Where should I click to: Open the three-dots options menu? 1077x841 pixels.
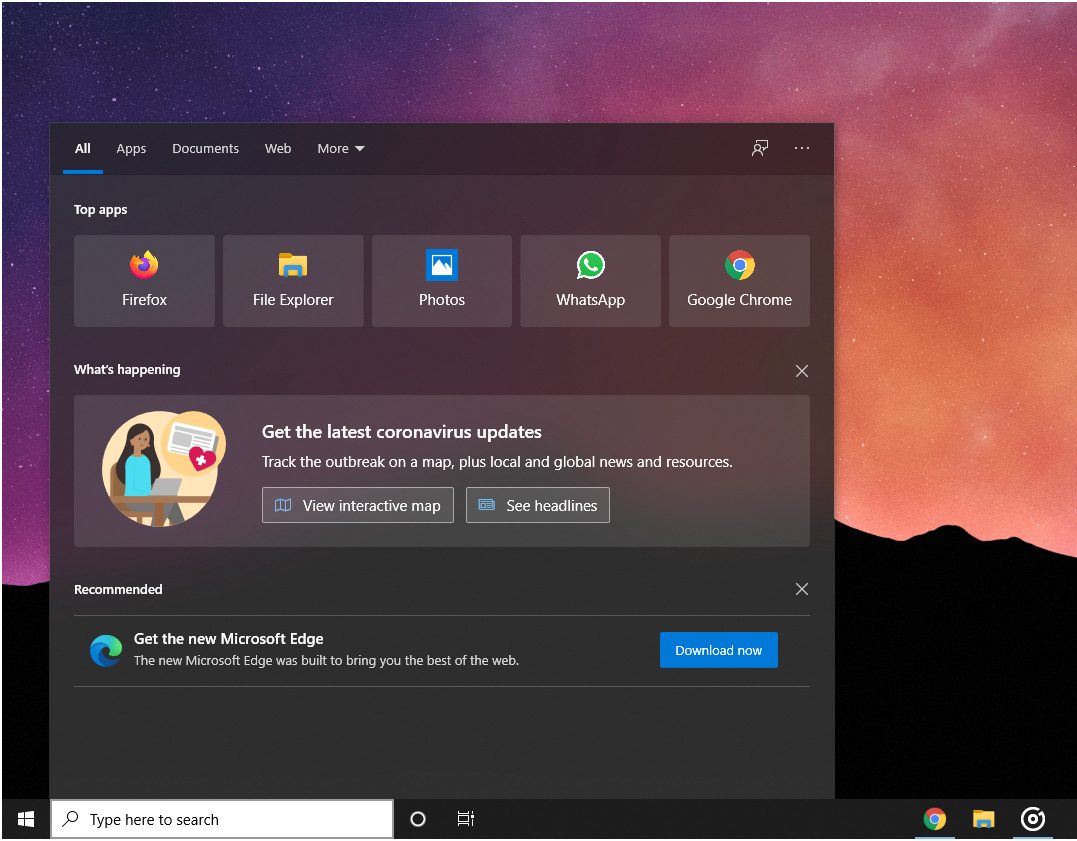[802, 148]
